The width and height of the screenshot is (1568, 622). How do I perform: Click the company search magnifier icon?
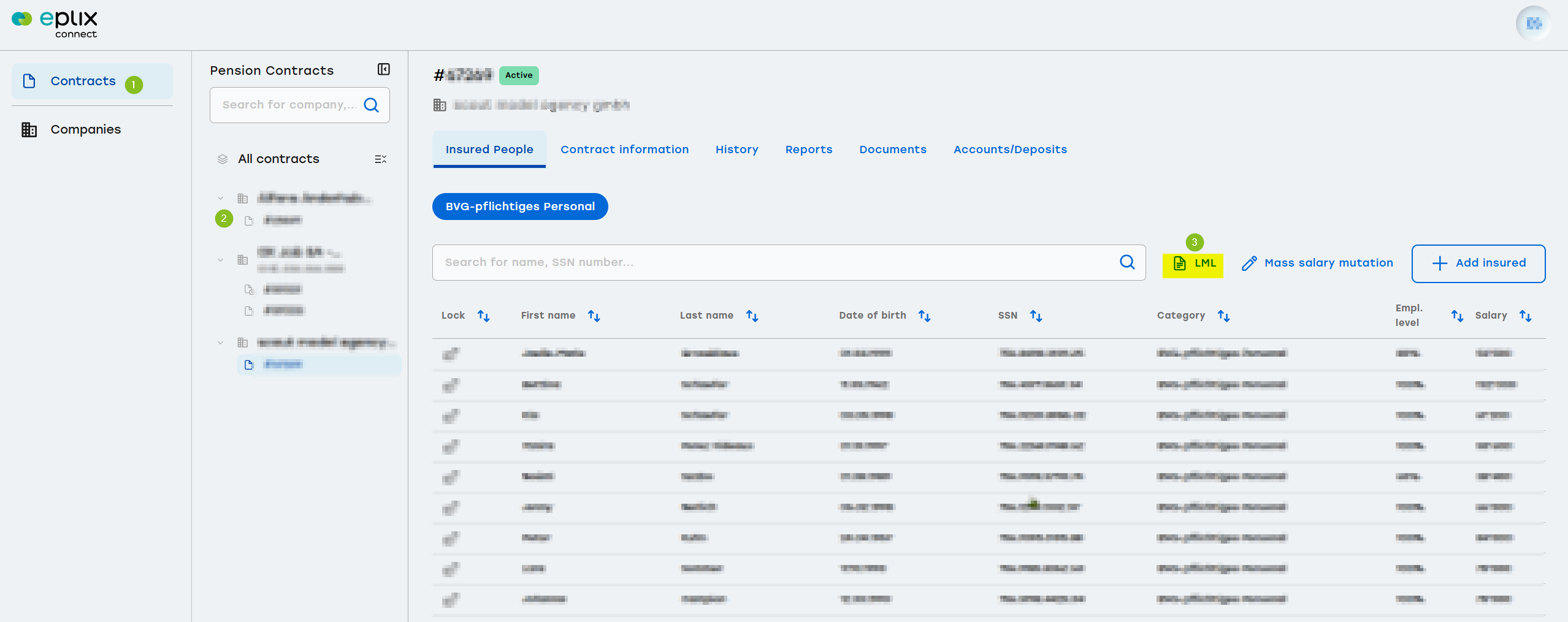coord(372,105)
